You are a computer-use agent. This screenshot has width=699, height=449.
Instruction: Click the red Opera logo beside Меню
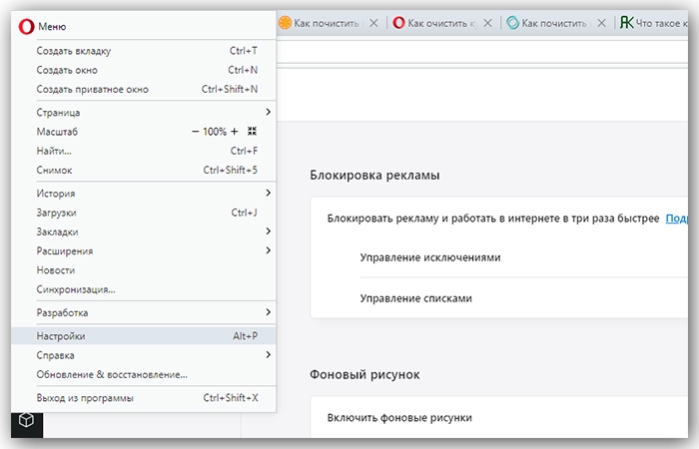pyautogui.click(x=26, y=27)
